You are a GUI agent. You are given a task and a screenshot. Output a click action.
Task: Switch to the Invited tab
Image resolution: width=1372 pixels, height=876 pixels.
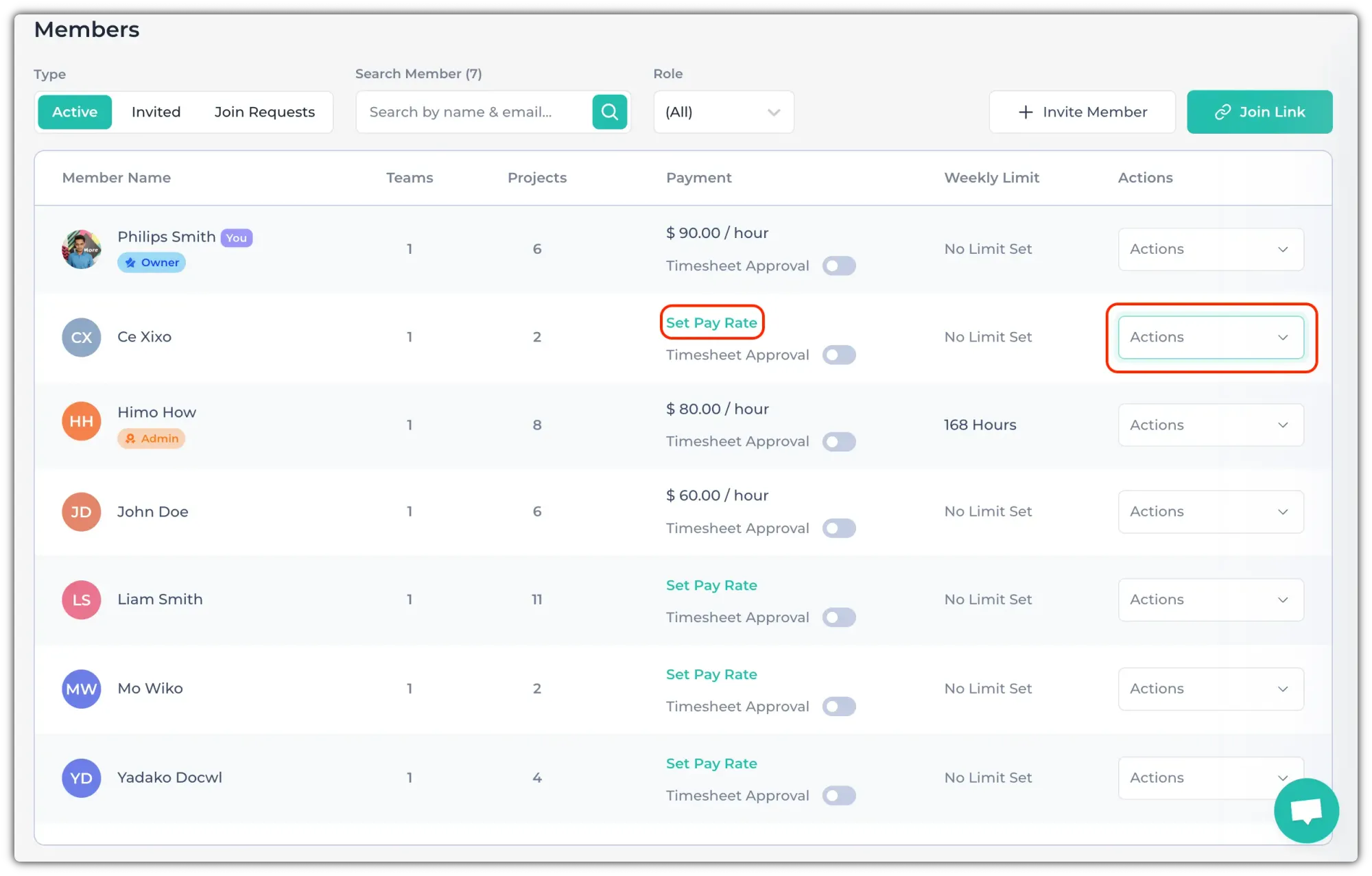156,112
